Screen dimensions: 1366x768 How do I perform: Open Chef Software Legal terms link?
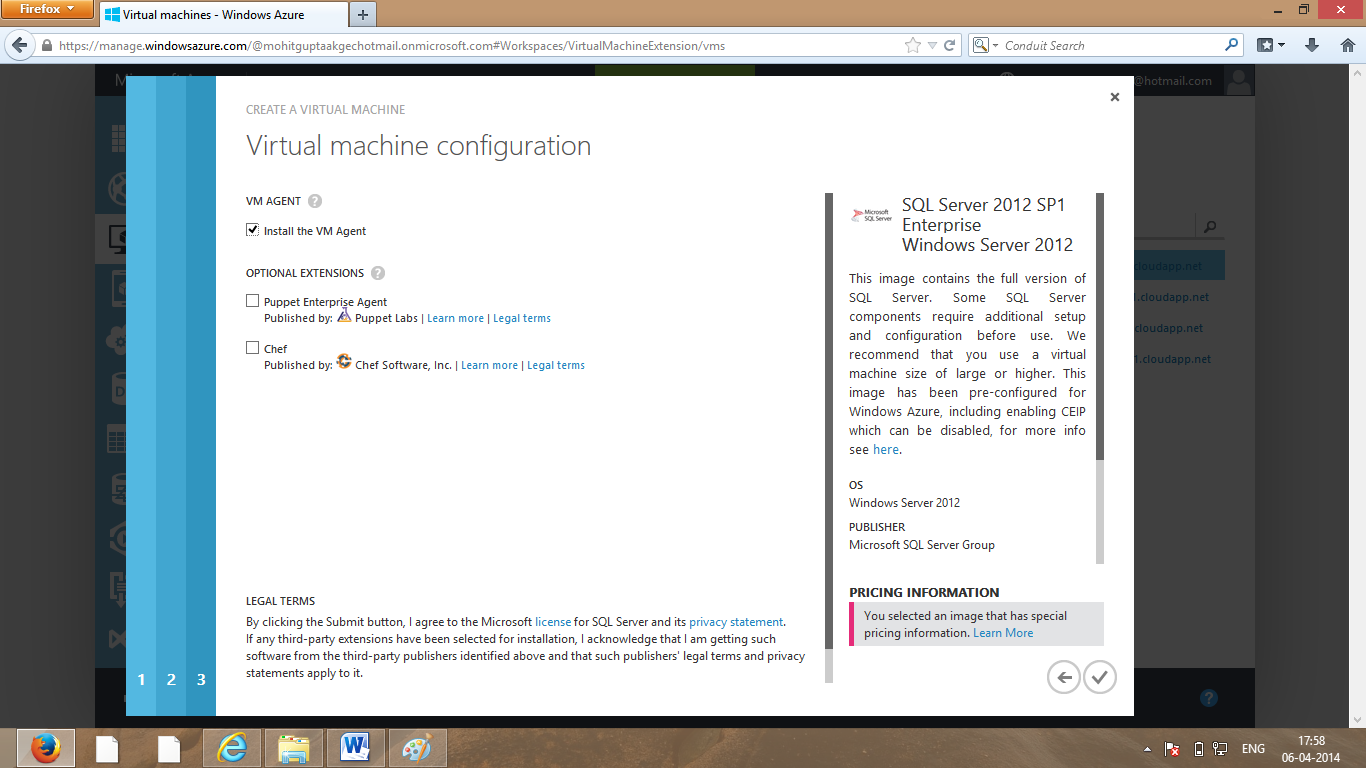coord(556,365)
